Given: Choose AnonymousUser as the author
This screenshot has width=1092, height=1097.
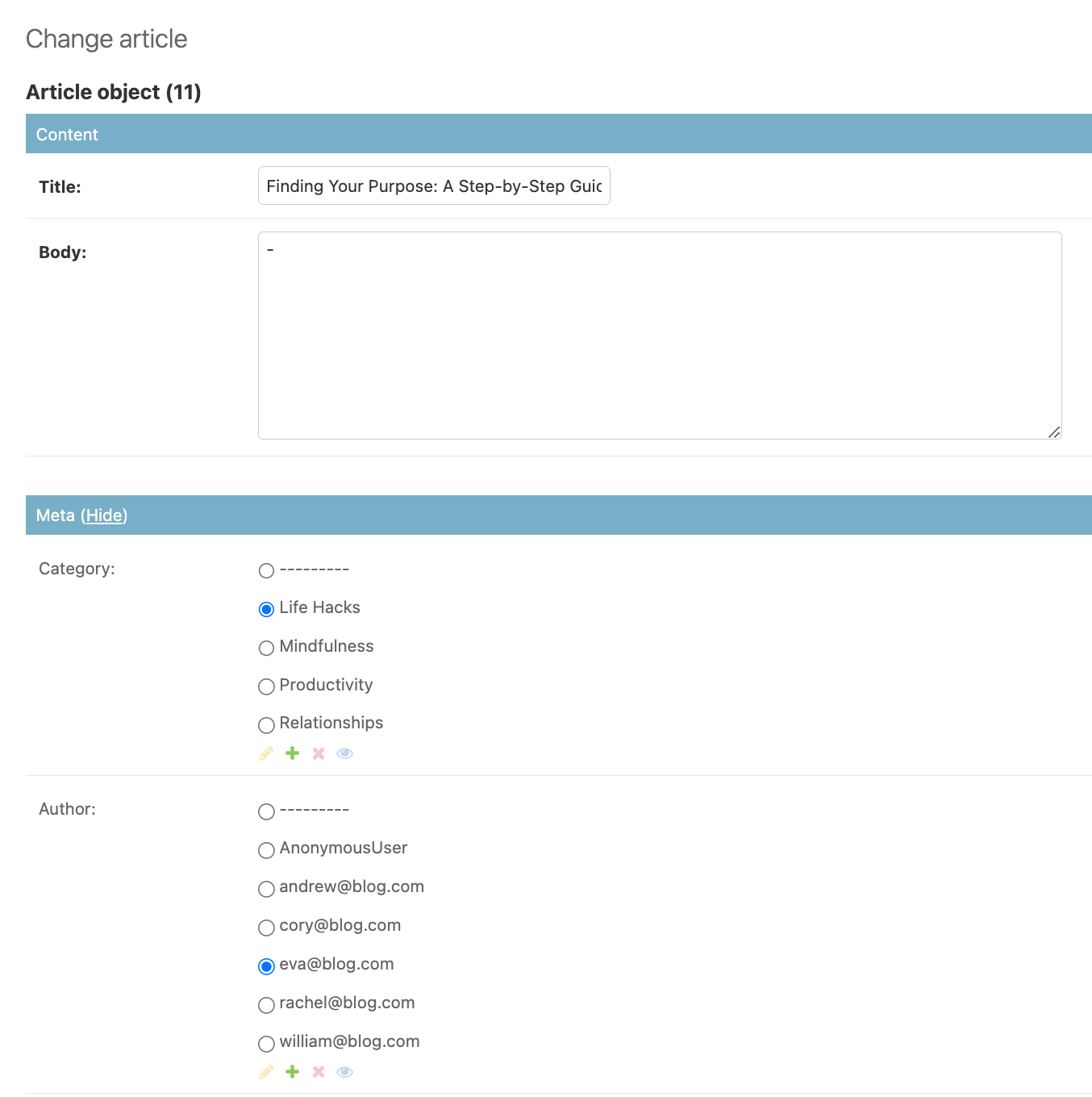Looking at the screenshot, I should coord(266,850).
